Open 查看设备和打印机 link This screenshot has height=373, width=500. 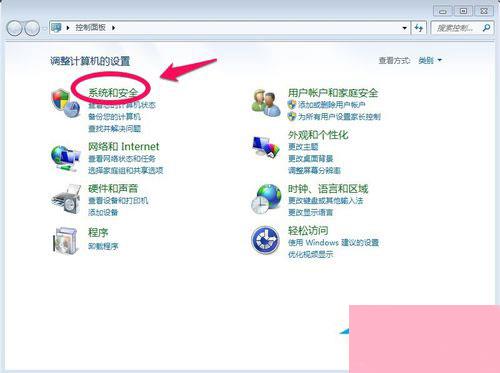(x=118, y=201)
